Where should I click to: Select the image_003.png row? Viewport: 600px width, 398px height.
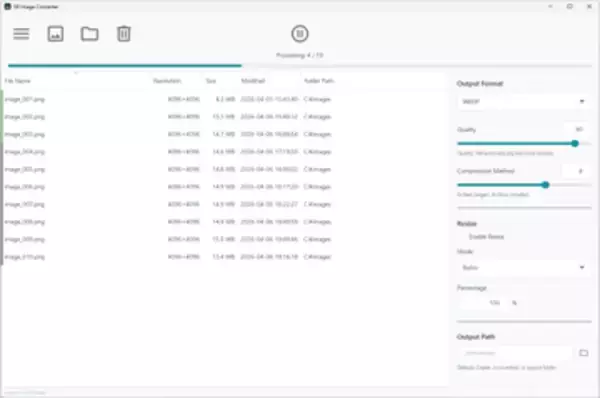(225, 134)
